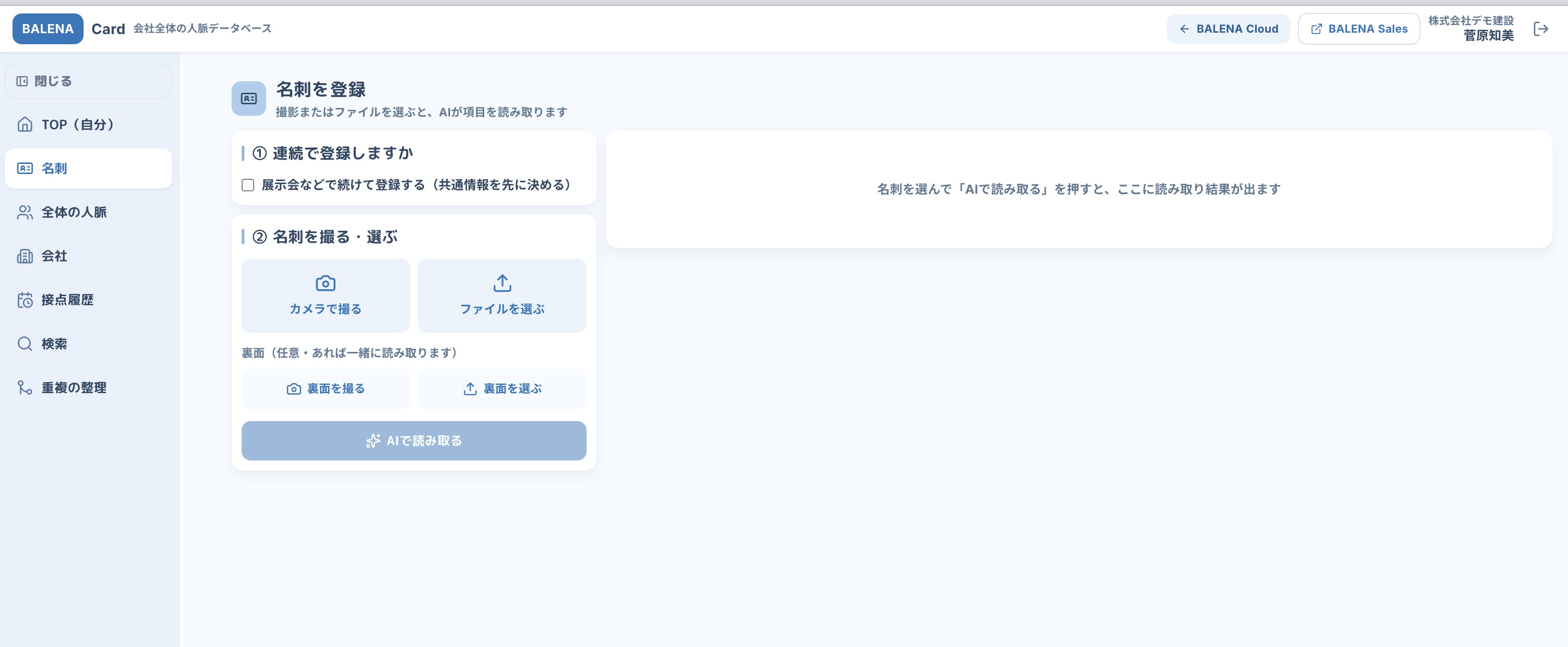This screenshot has height=647, width=1568.
Task: Click the 株式会社デモ建設 company name
Action: pos(1470,21)
